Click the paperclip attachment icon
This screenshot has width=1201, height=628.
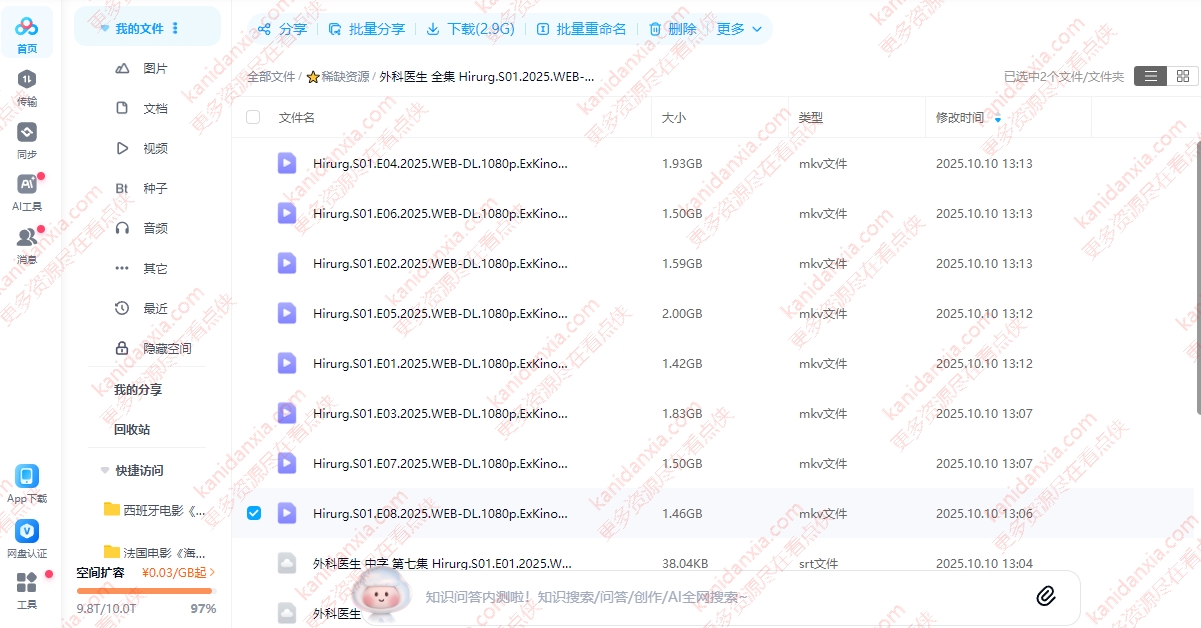pos(1045,597)
